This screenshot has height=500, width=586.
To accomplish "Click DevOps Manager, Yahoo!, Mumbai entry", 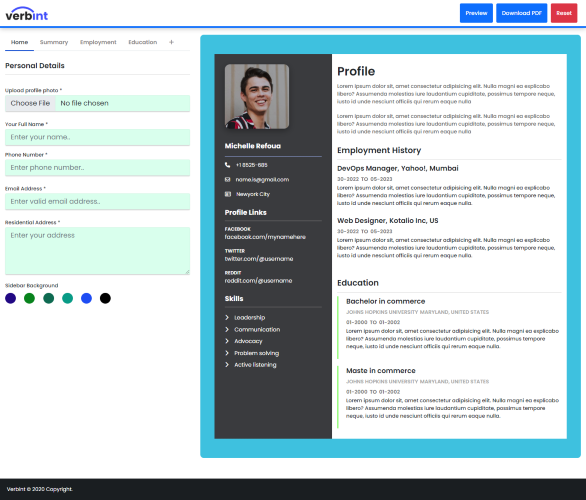I will 398,168.
